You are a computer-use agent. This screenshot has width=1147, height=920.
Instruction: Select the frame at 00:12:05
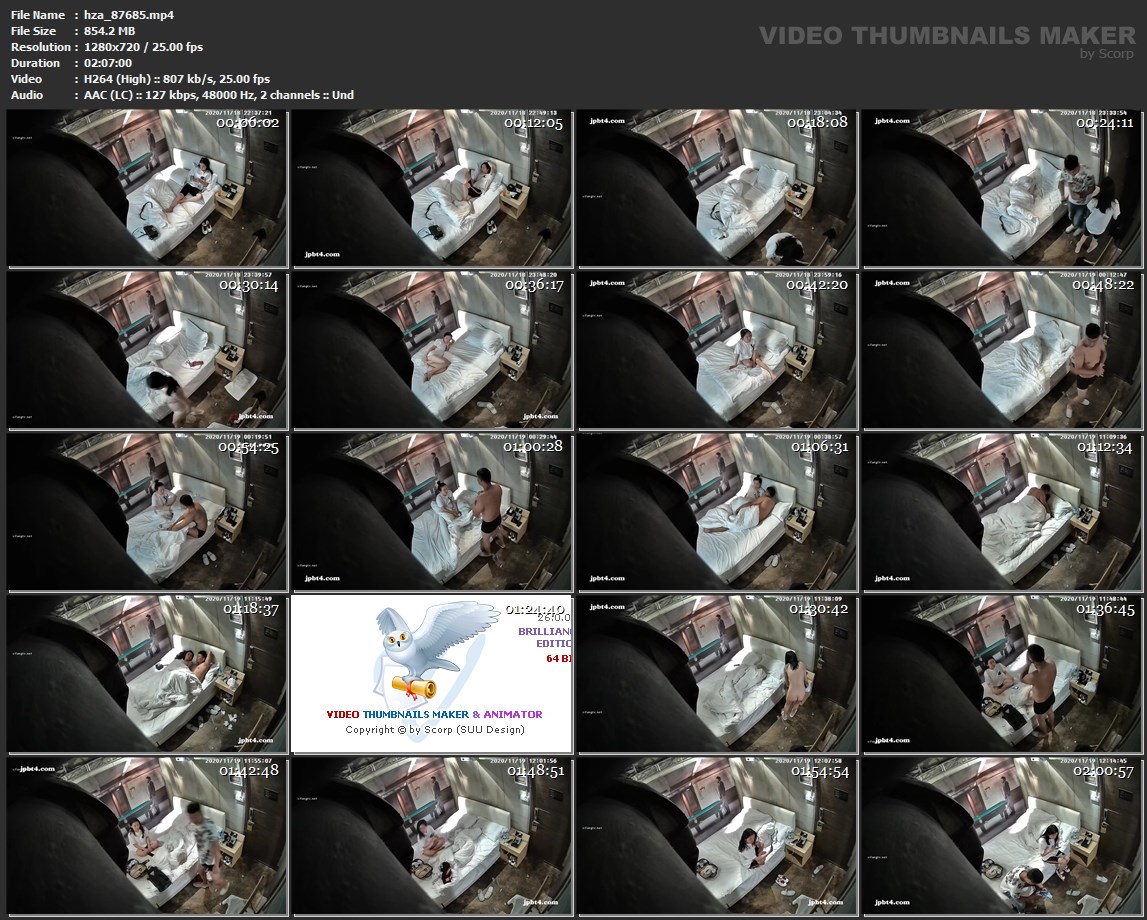(432, 189)
